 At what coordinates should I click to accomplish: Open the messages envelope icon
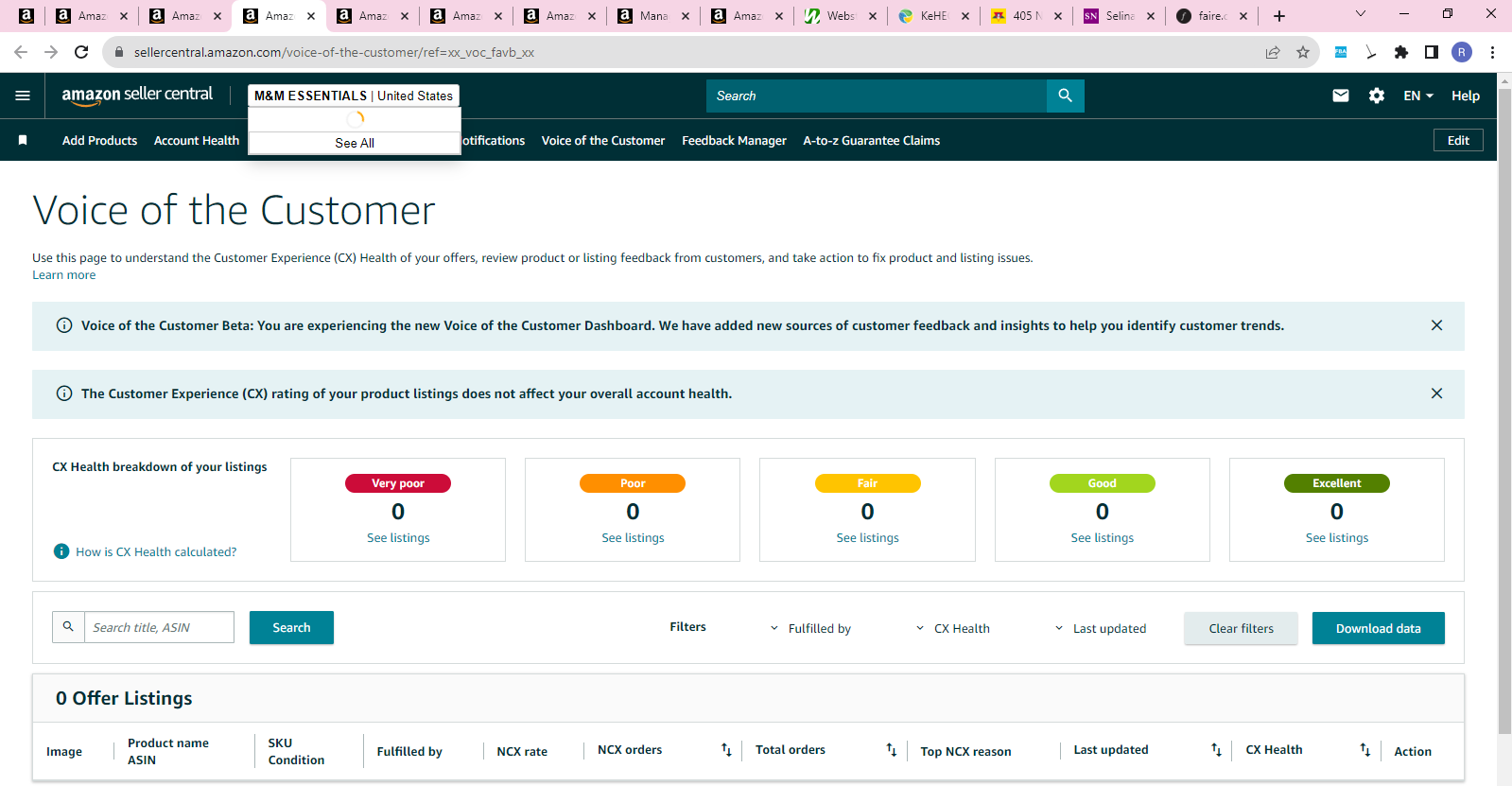click(x=1341, y=96)
